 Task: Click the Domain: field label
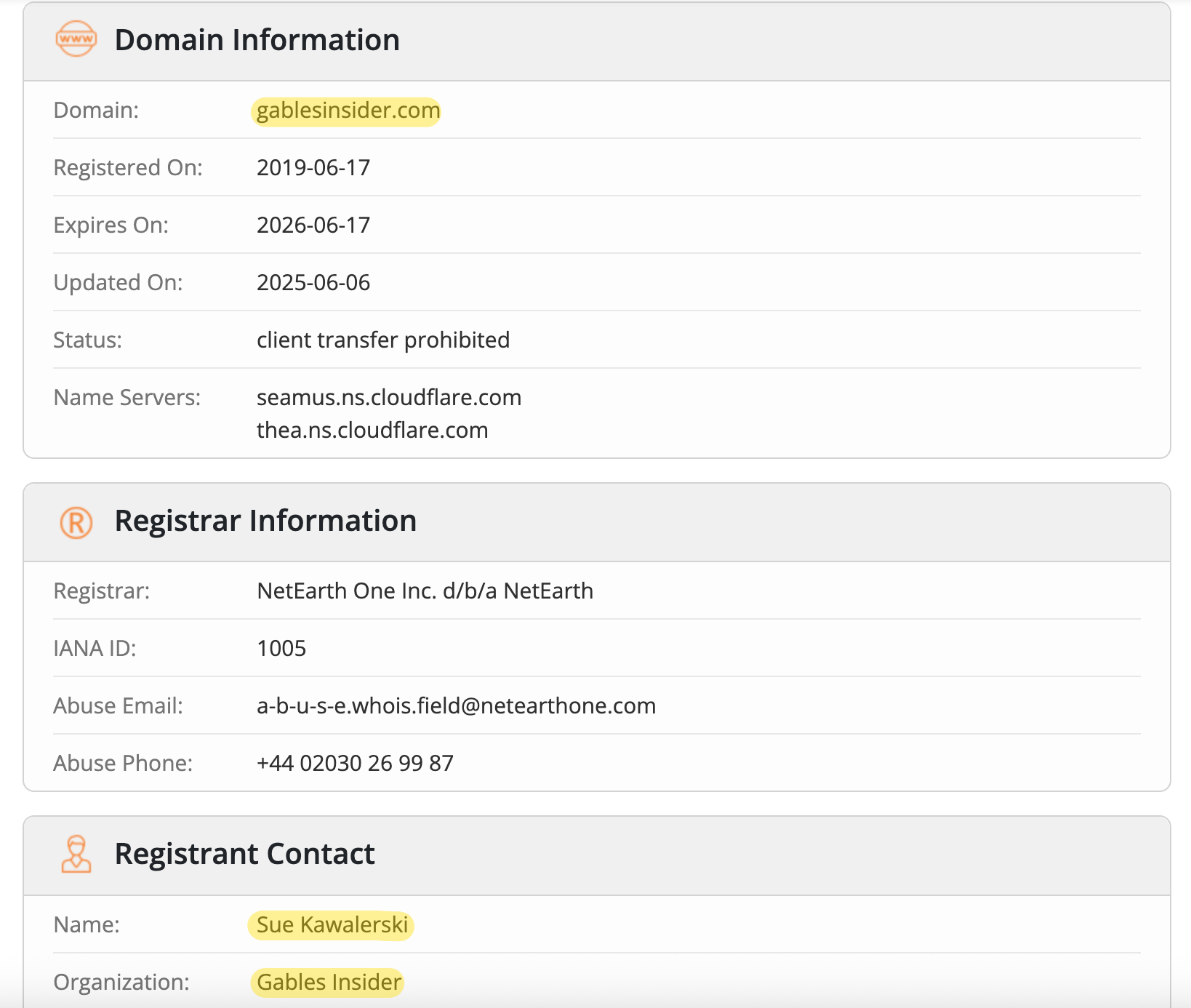(x=96, y=111)
